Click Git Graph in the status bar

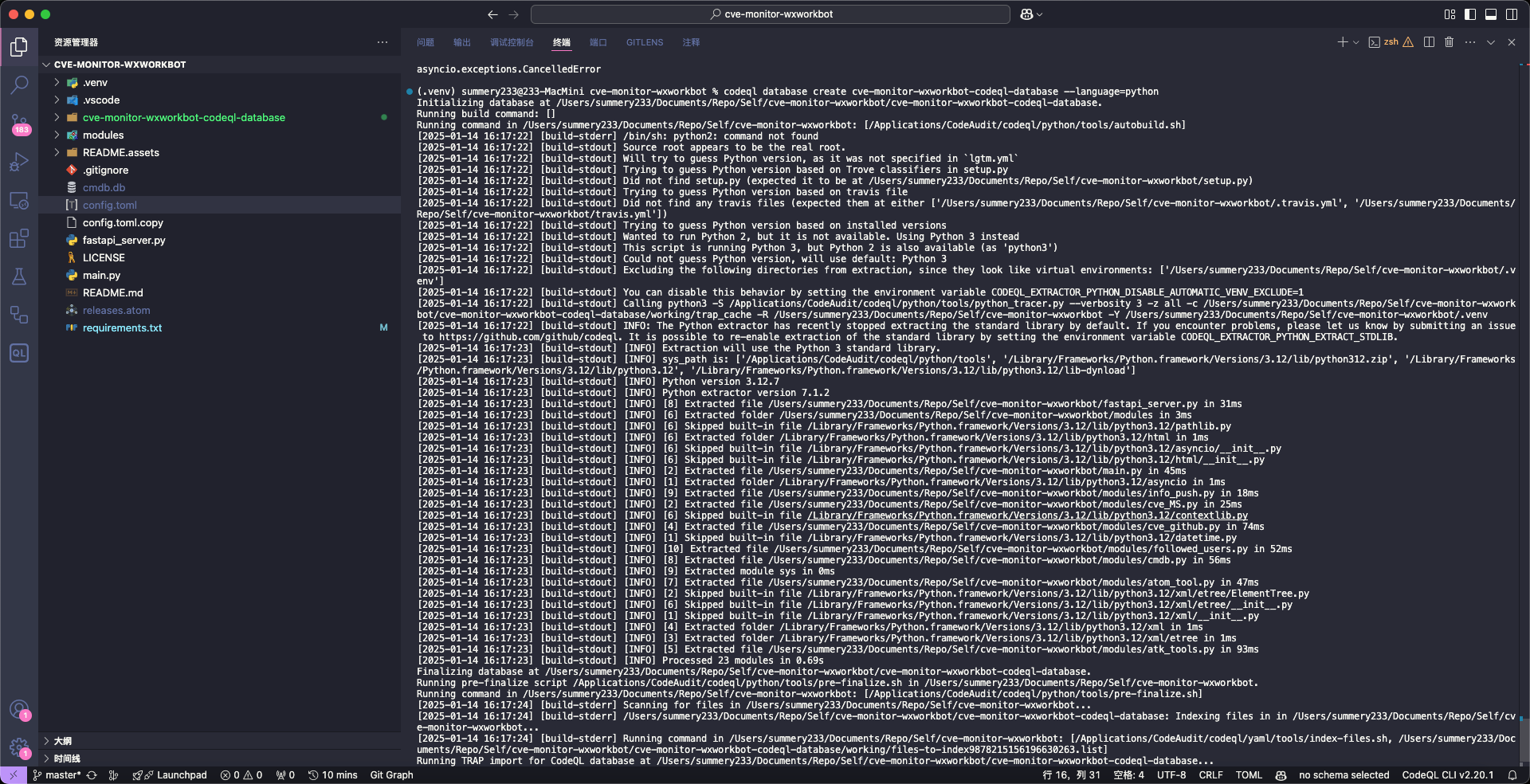pyautogui.click(x=391, y=775)
